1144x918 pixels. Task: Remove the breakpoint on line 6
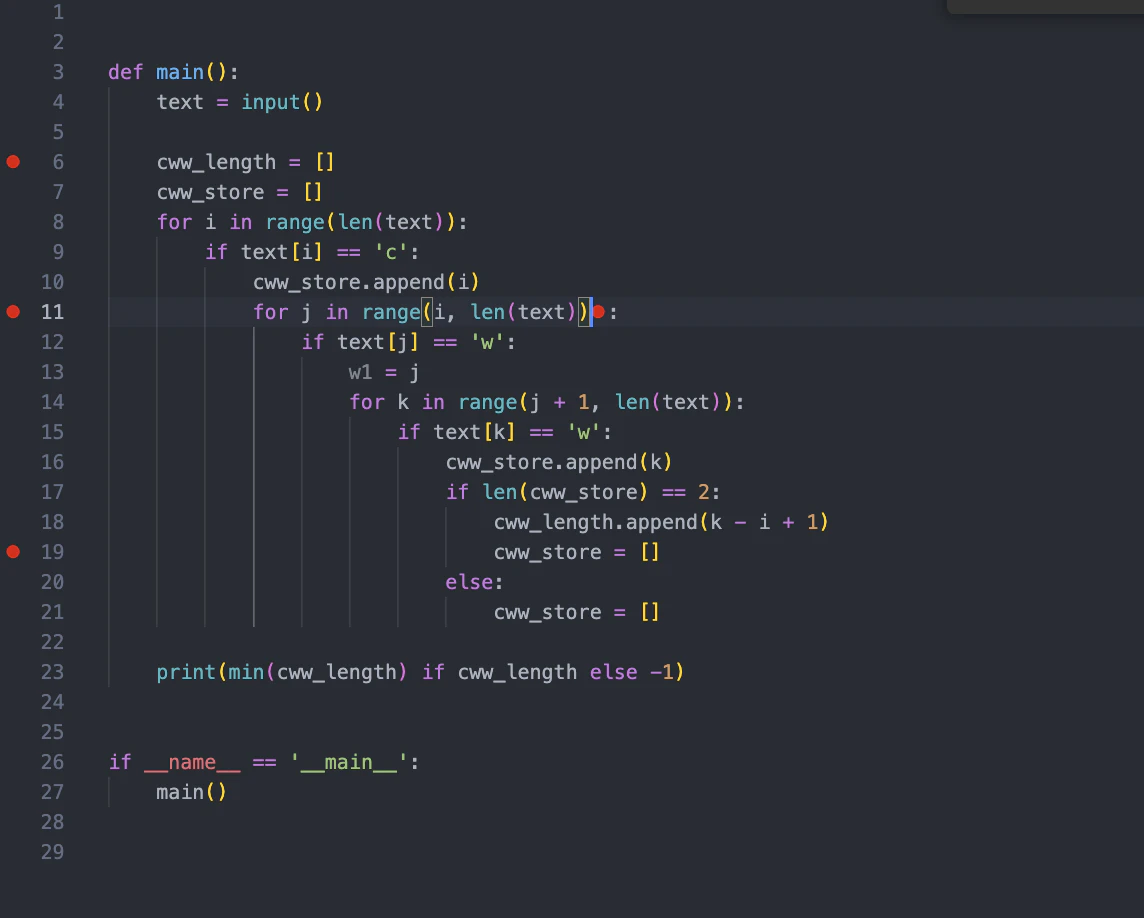(x=13, y=162)
